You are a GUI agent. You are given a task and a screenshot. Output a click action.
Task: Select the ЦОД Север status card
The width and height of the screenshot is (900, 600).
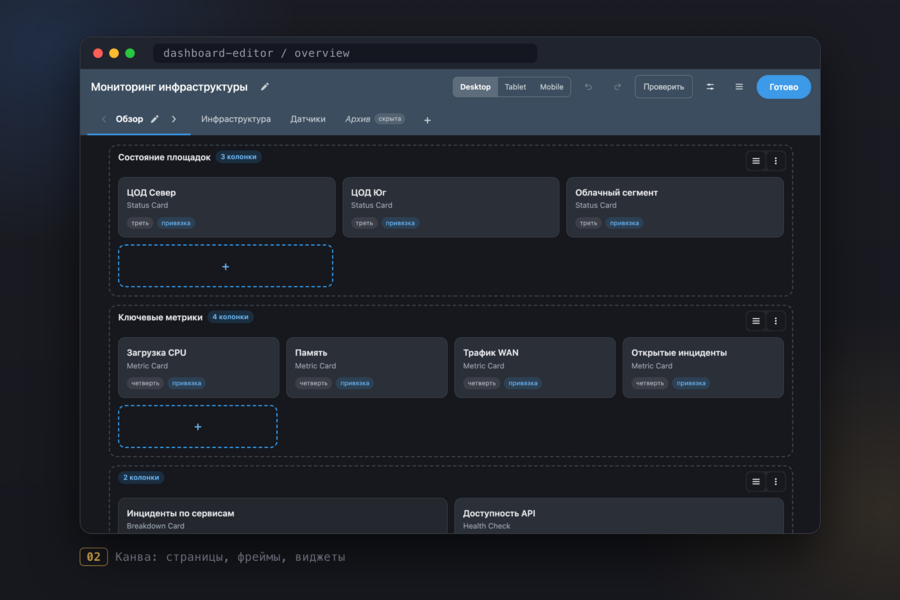(227, 207)
